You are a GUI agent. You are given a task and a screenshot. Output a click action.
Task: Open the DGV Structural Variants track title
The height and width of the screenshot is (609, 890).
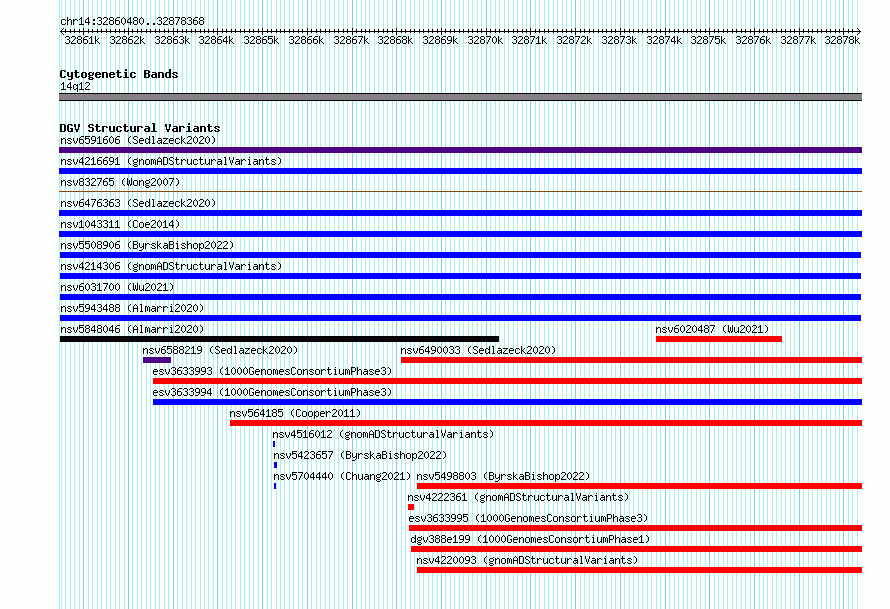pyautogui.click(x=140, y=128)
